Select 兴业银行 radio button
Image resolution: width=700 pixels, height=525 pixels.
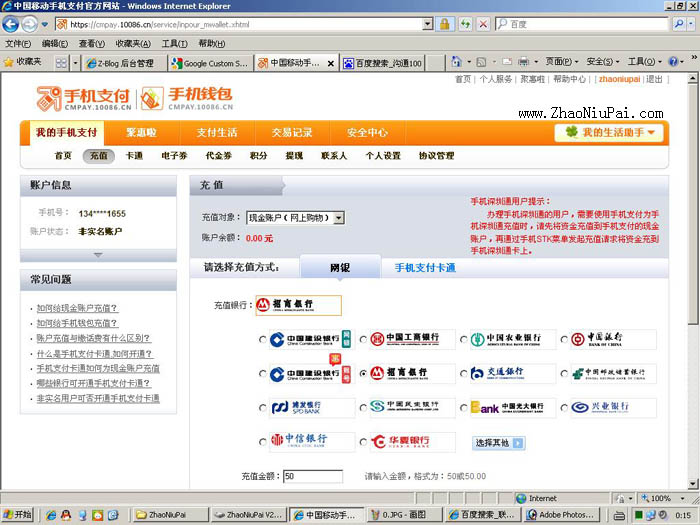(x=564, y=408)
